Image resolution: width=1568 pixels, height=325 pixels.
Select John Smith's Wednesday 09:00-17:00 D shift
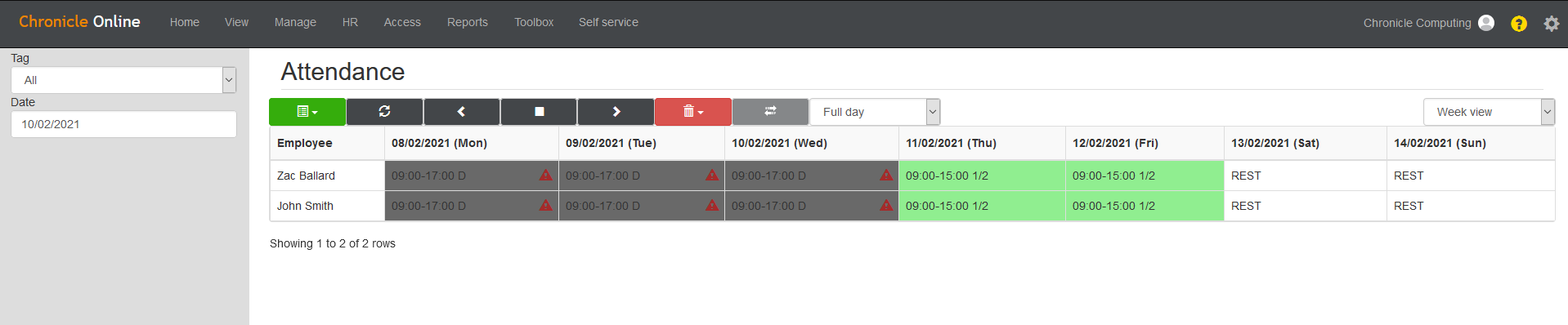point(812,206)
